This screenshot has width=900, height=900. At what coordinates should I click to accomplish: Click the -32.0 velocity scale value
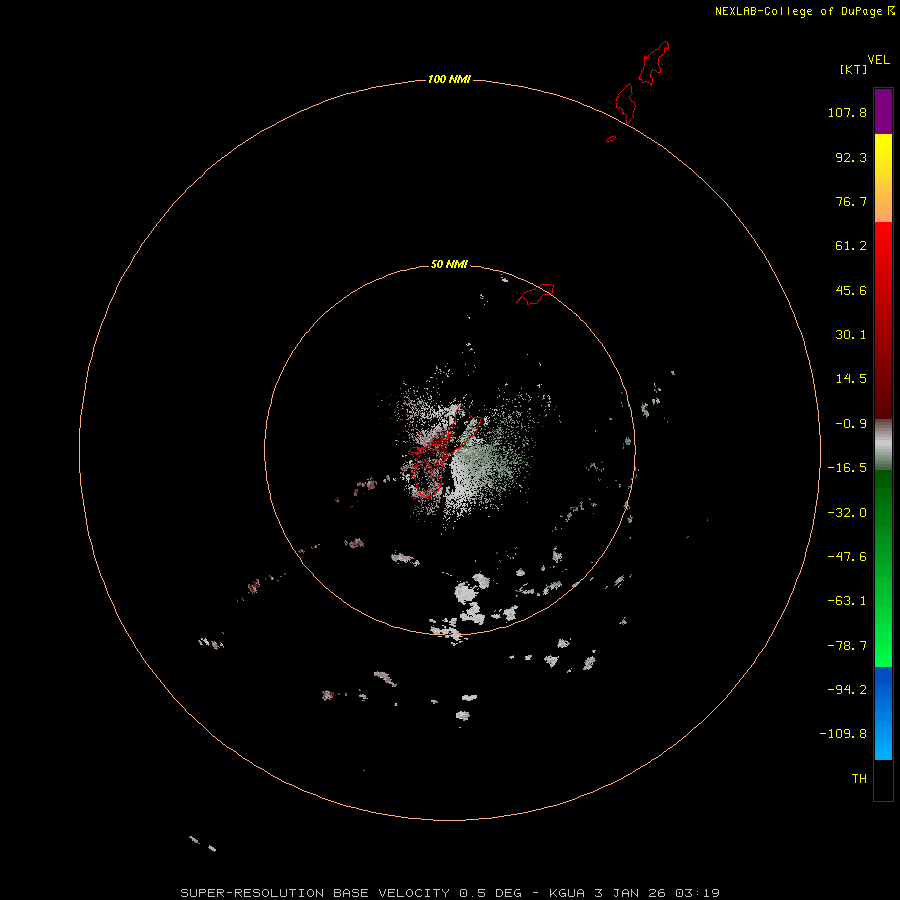[x=847, y=513]
